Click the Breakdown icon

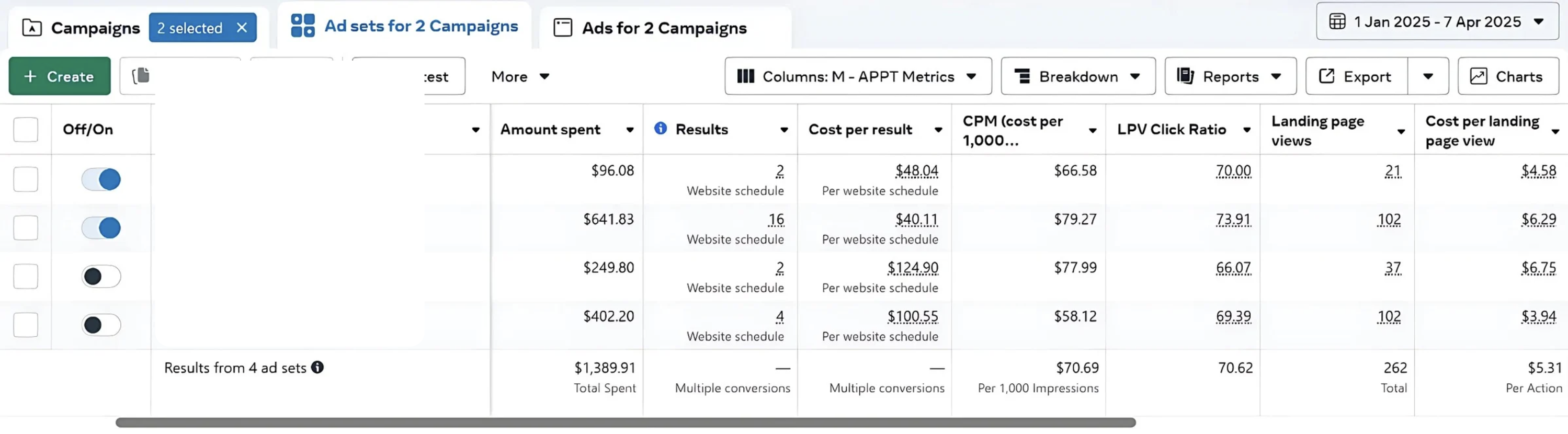[1022, 76]
